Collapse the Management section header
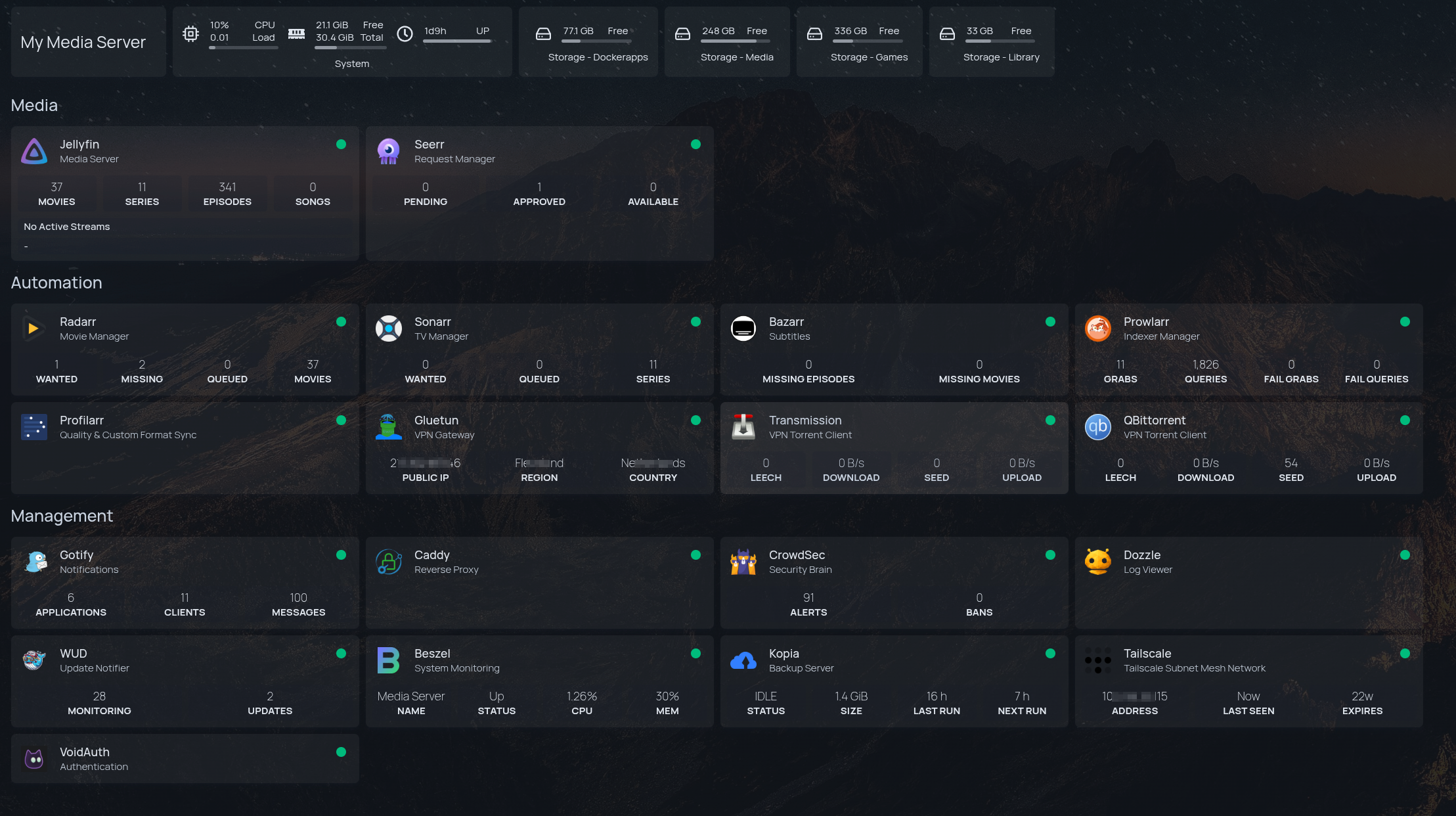The image size is (1456, 816). 62,516
